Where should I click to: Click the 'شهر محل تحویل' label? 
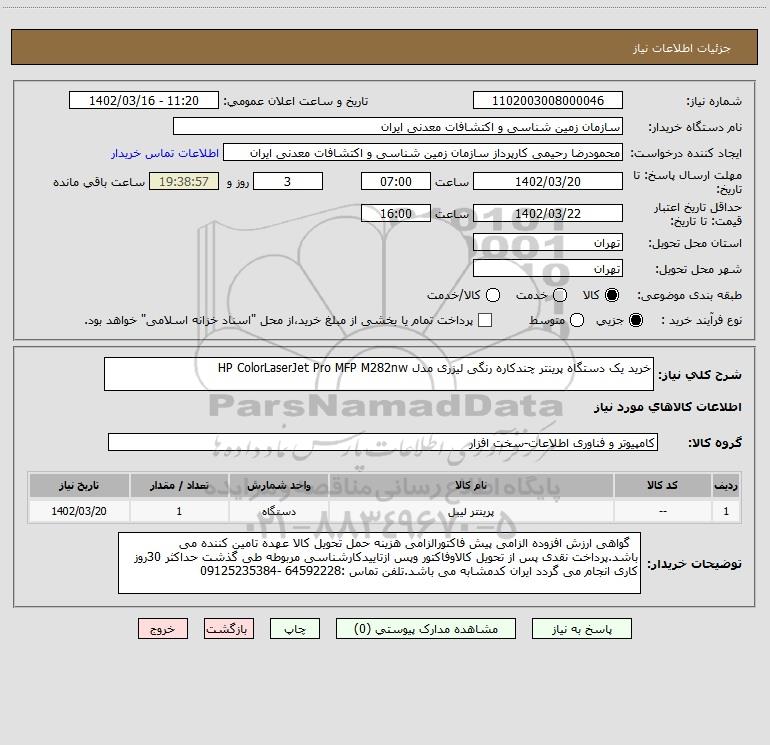[x=699, y=269]
